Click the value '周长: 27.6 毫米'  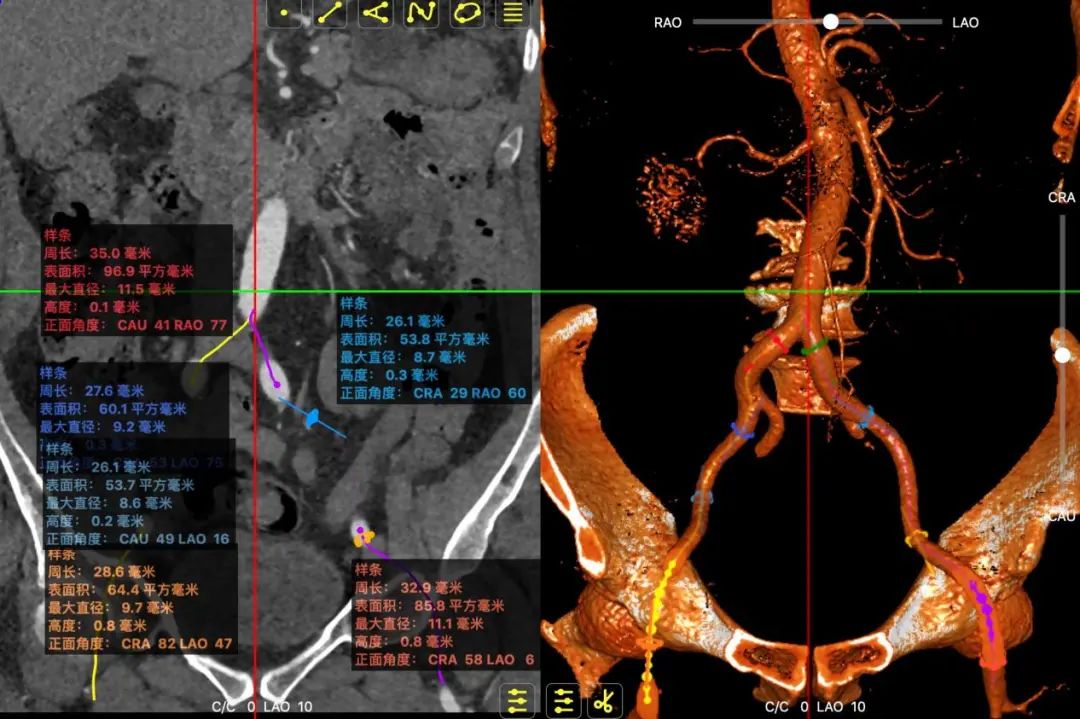[x=92, y=390]
